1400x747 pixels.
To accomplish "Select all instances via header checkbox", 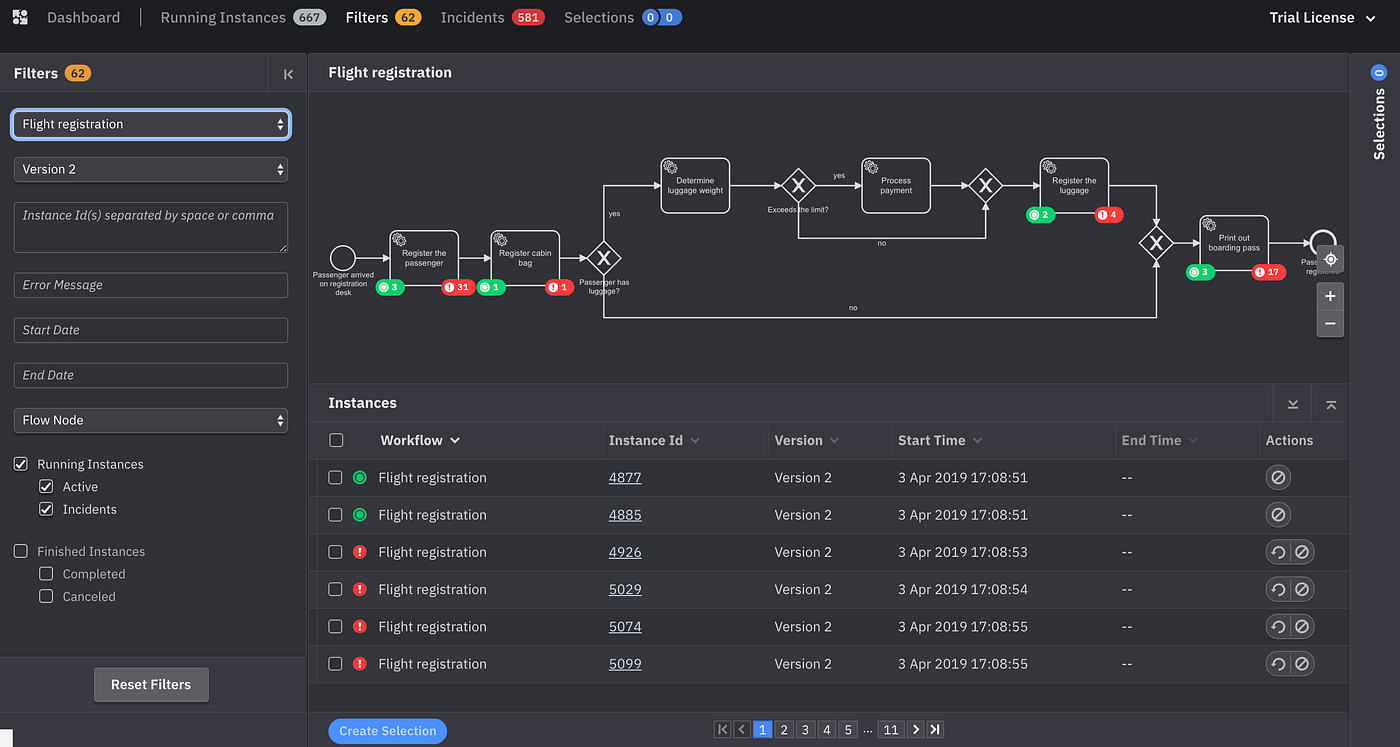I will pos(336,440).
